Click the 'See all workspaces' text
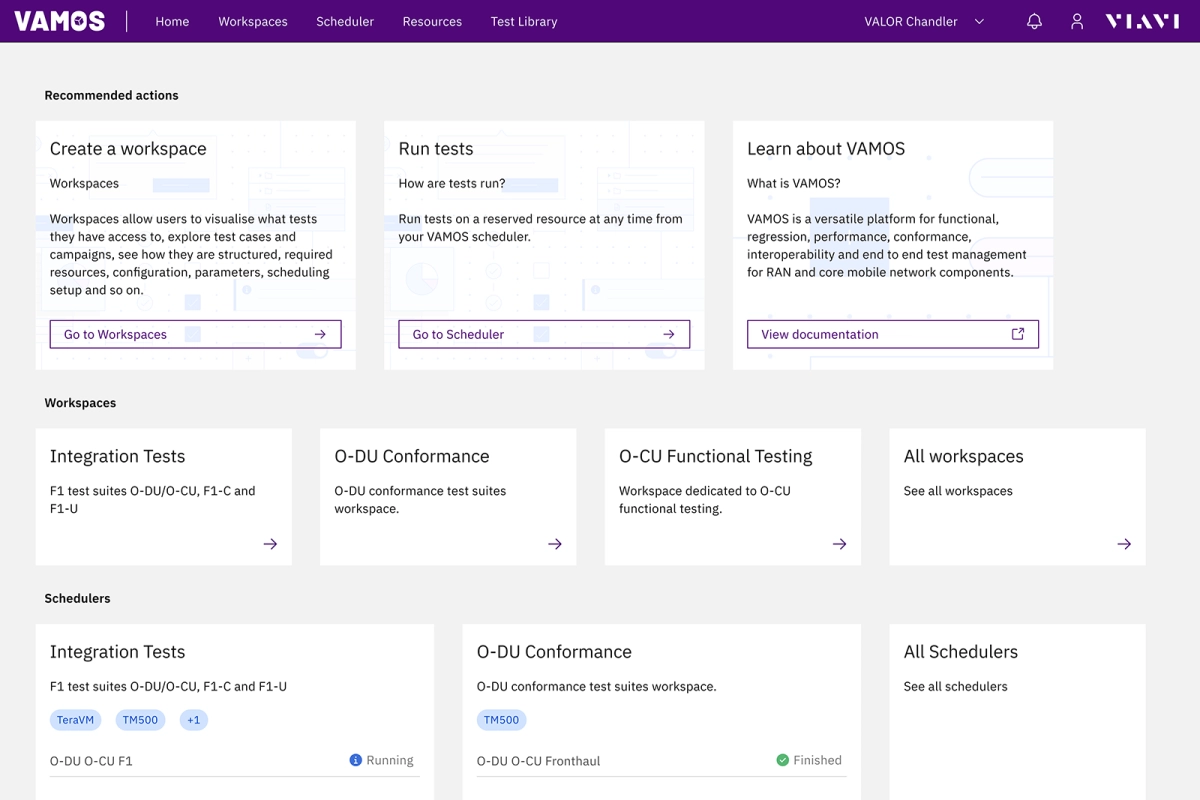 (x=958, y=491)
